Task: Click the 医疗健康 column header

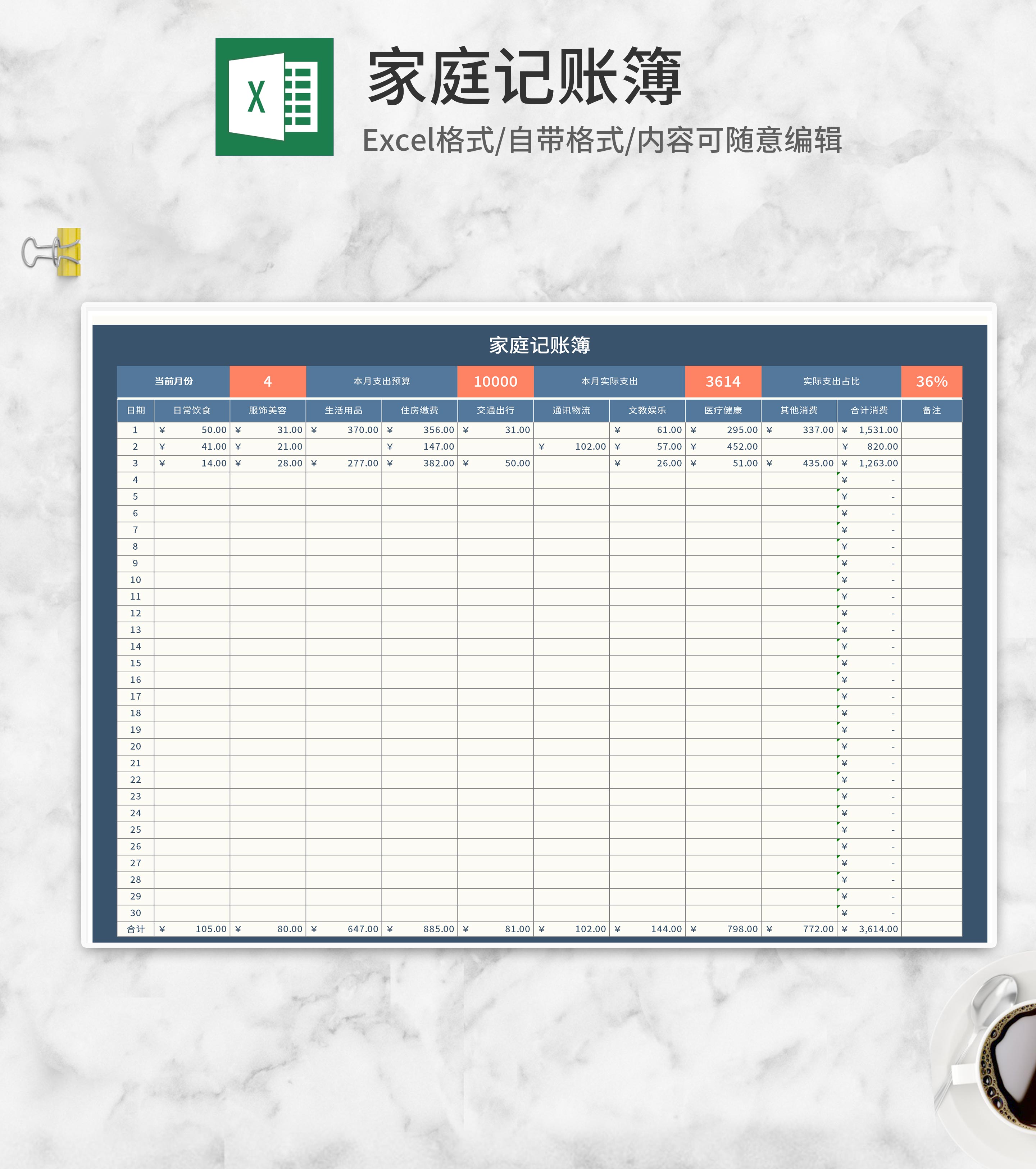Action: tap(723, 410)
